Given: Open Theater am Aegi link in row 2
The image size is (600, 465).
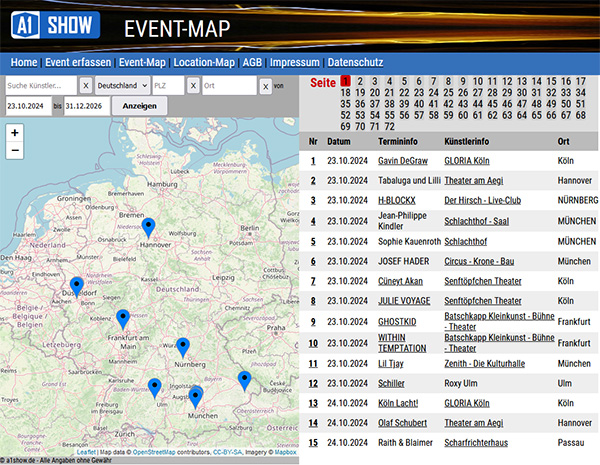Looking at the screenshot, I should (473, 180).
